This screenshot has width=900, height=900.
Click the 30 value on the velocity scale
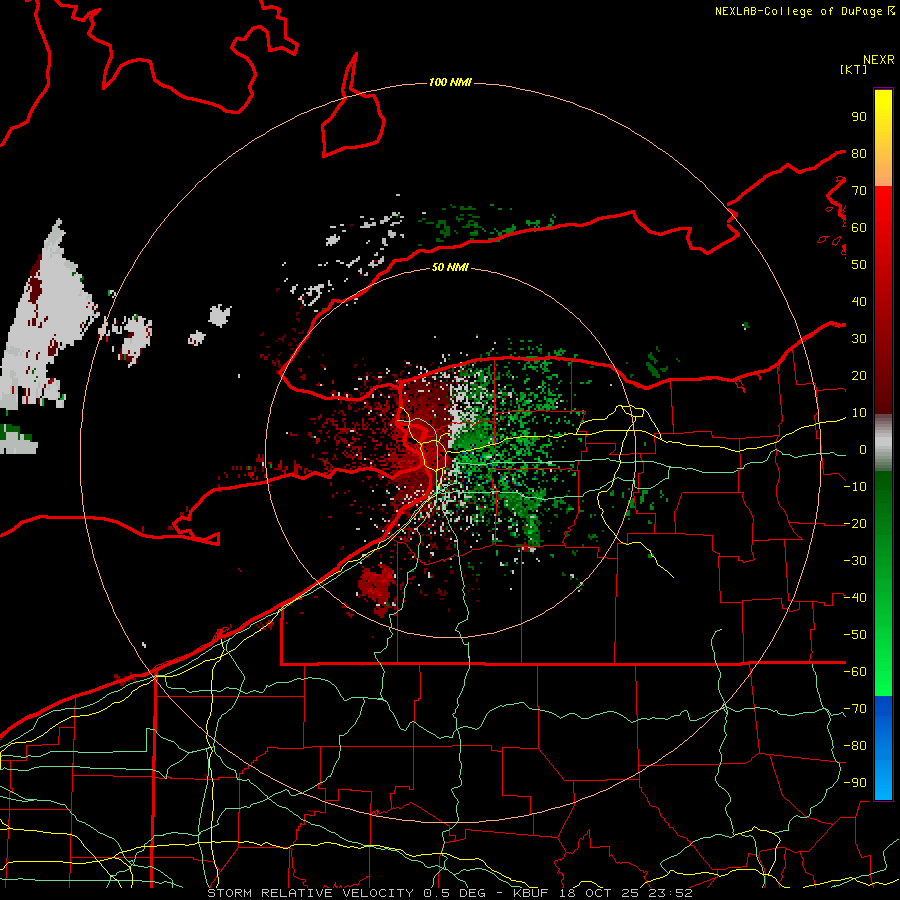[859, 339]
